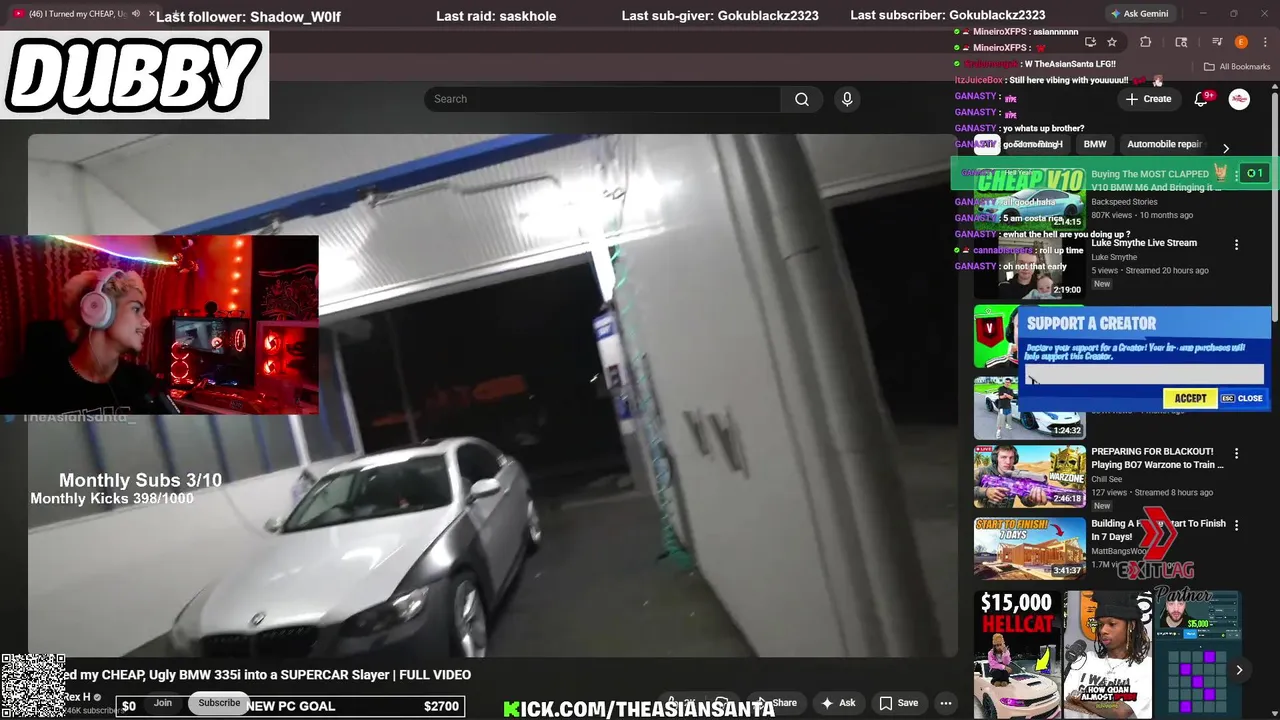Click the Ask button below the video
The width and height of the screenshot is (1280, 720).
(838, 703)
